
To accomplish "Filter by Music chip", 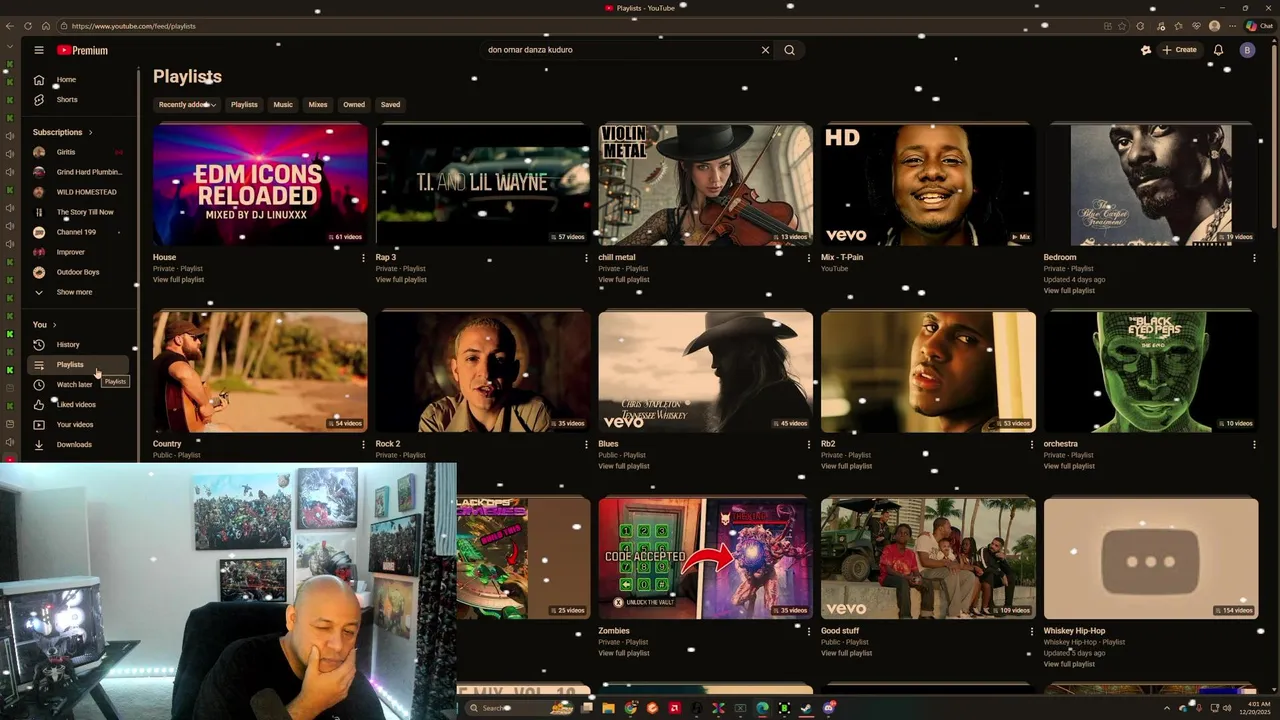I will click(x=283, y=105).
